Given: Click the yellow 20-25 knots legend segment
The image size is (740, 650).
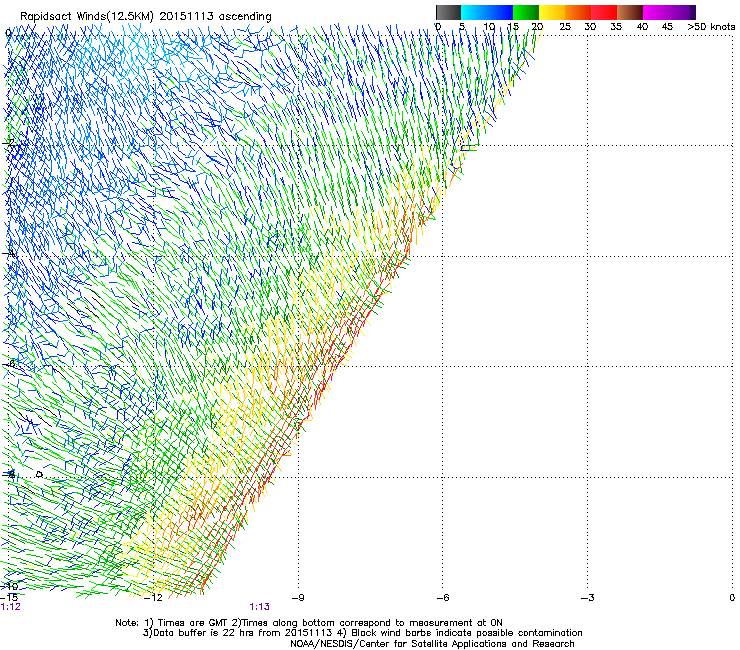Looking at the screenshot, I should point(552,12).
